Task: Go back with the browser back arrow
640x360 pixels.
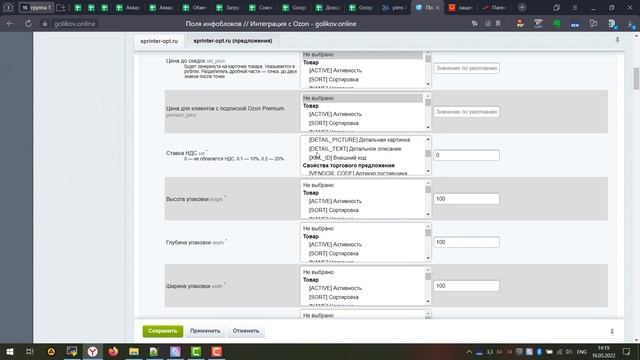Action: [9, 24]
